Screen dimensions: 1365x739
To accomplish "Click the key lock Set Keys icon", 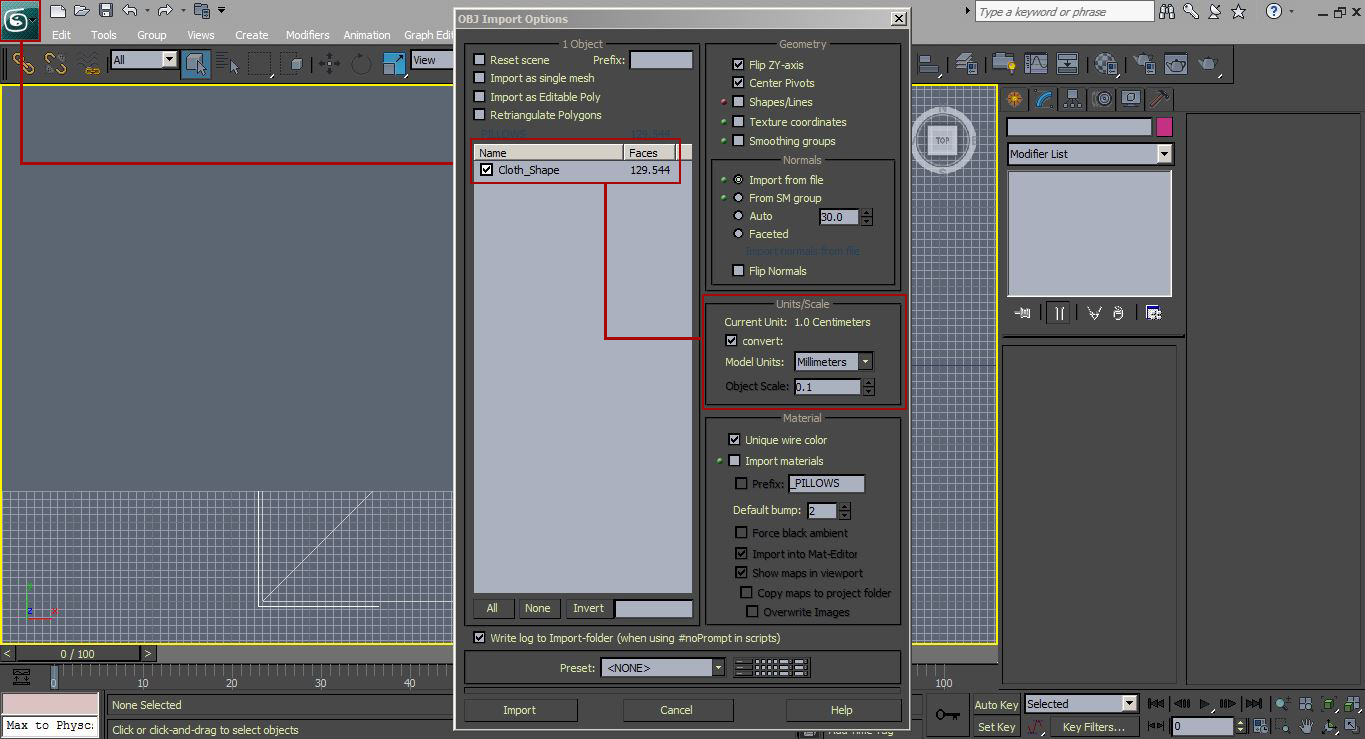I will (x=947, y=714).
